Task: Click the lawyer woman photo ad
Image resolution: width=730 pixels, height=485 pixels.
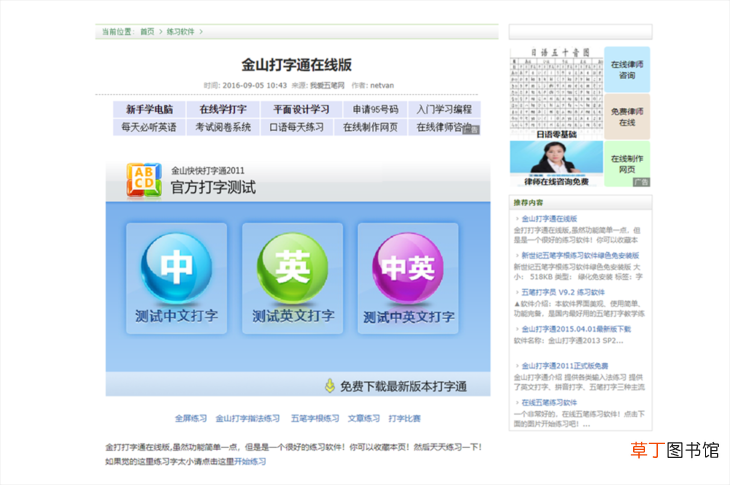Action: (556, 158)
